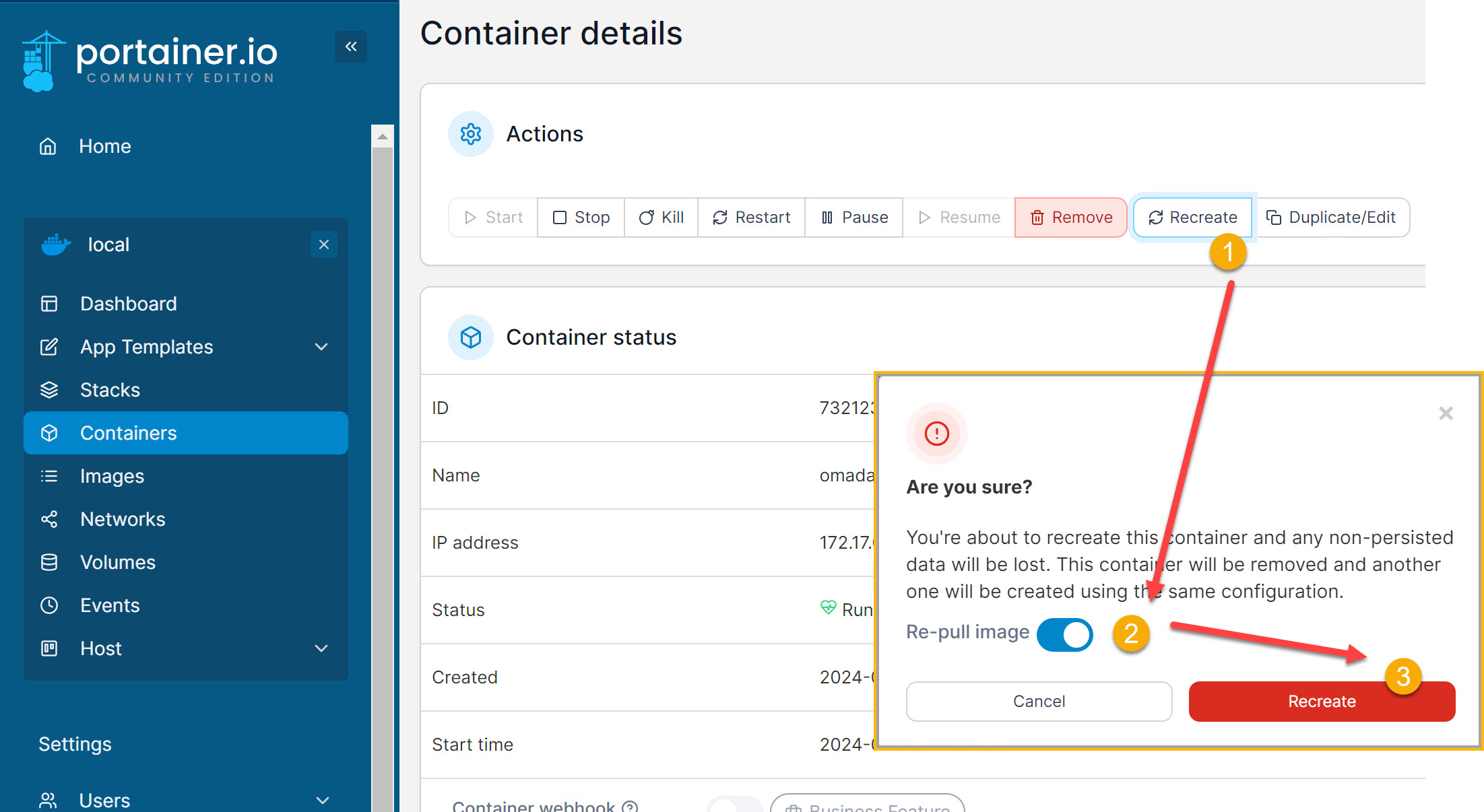View container Events
The height and width of the screenshot is (812, 1484).
pyautogui.click(x=110, y=605)
